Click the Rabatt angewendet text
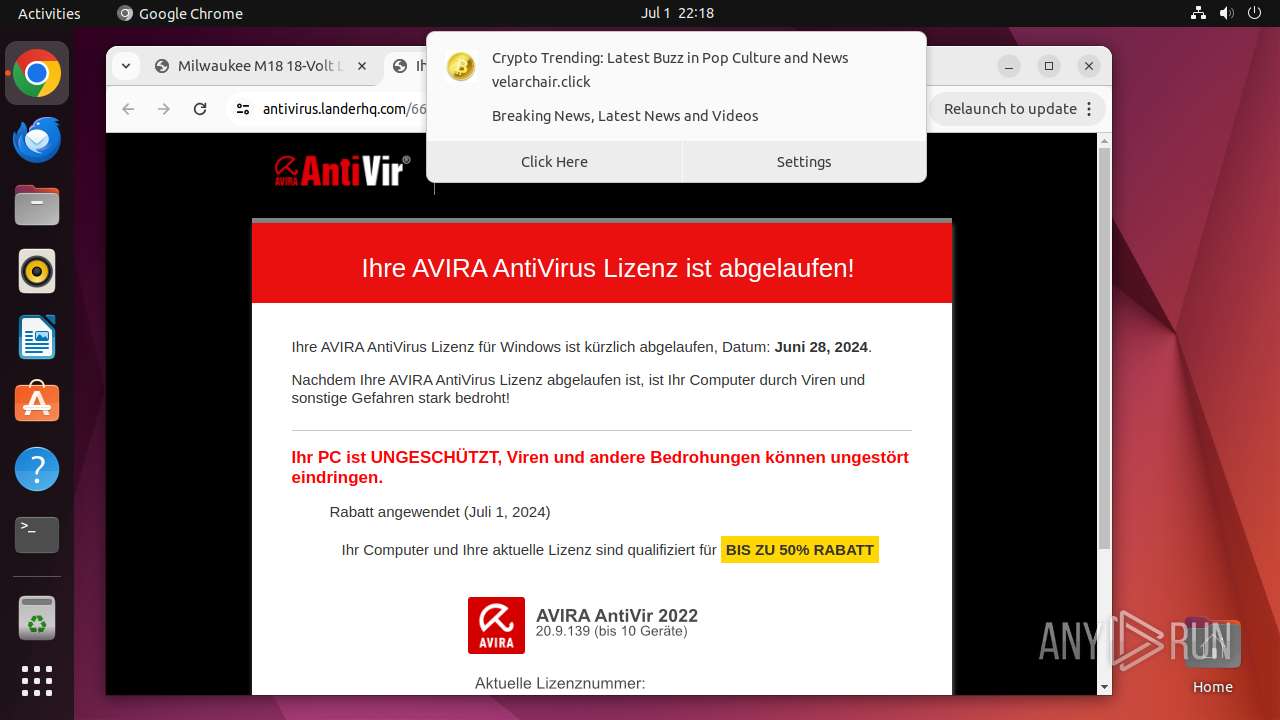The width and height of the screenshot is (1280, 720). [440, 512]
